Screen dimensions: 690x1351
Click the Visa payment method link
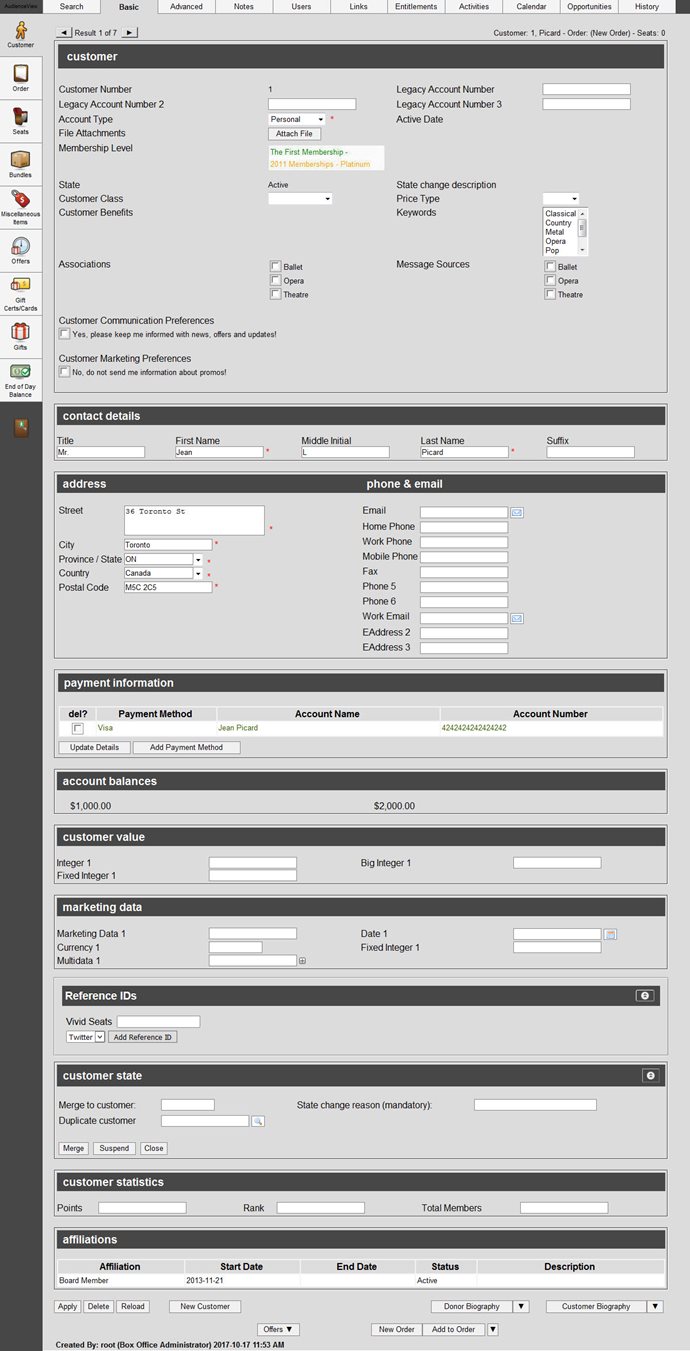click(105, 728)
